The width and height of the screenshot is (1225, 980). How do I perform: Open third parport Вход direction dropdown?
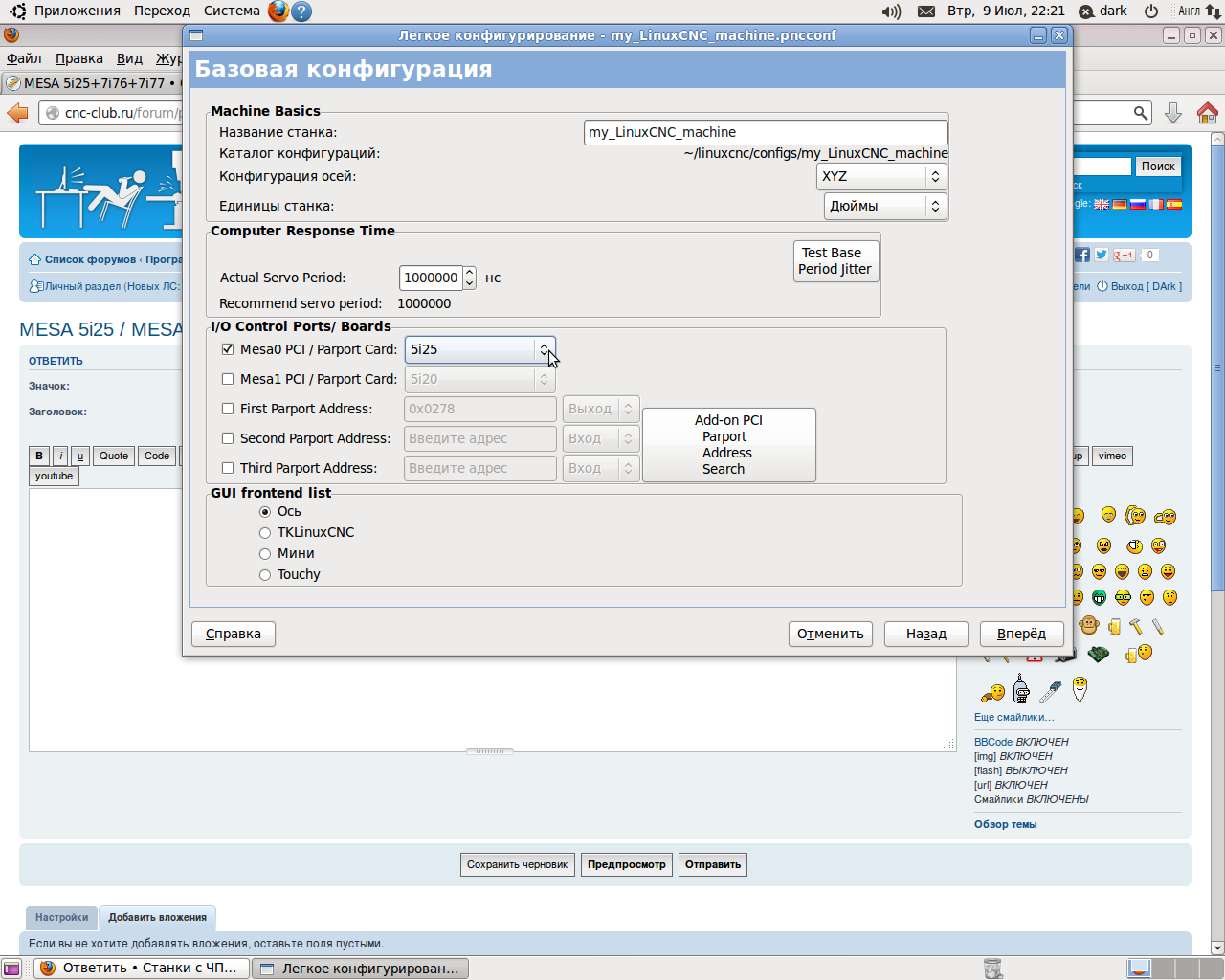click(x=601, y=468)
